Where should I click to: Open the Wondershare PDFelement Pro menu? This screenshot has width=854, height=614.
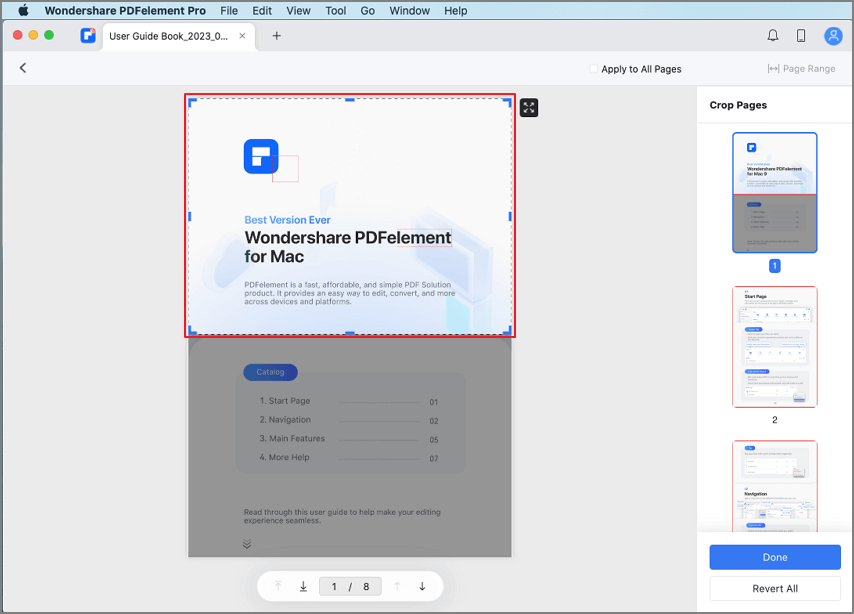click(x=125, y=10)
